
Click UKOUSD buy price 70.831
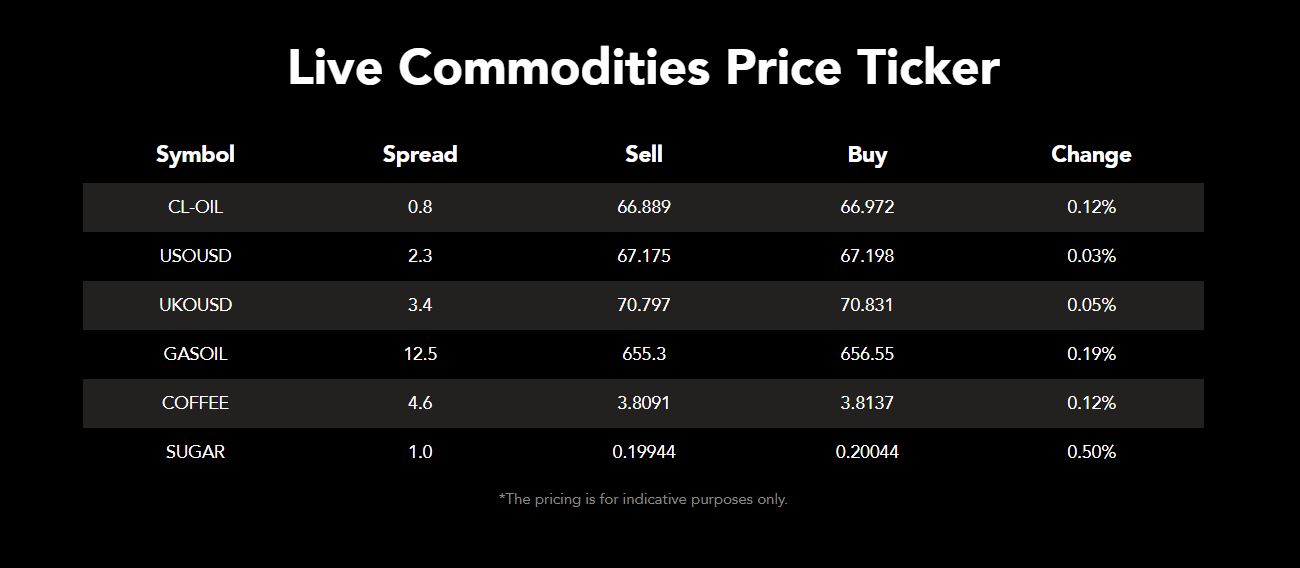(867, 305)
